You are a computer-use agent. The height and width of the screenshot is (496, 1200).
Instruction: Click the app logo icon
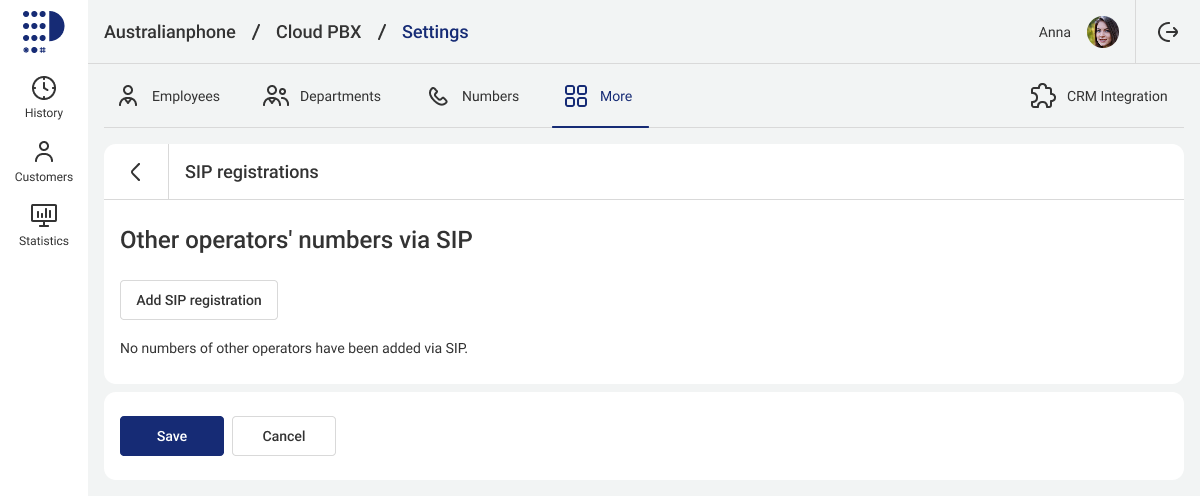[43, 31]
